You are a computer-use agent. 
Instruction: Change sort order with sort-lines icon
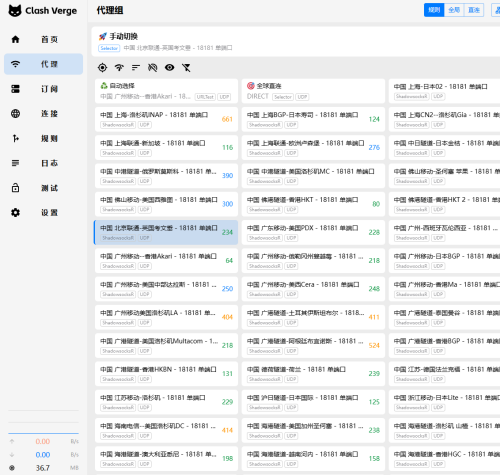136,68
